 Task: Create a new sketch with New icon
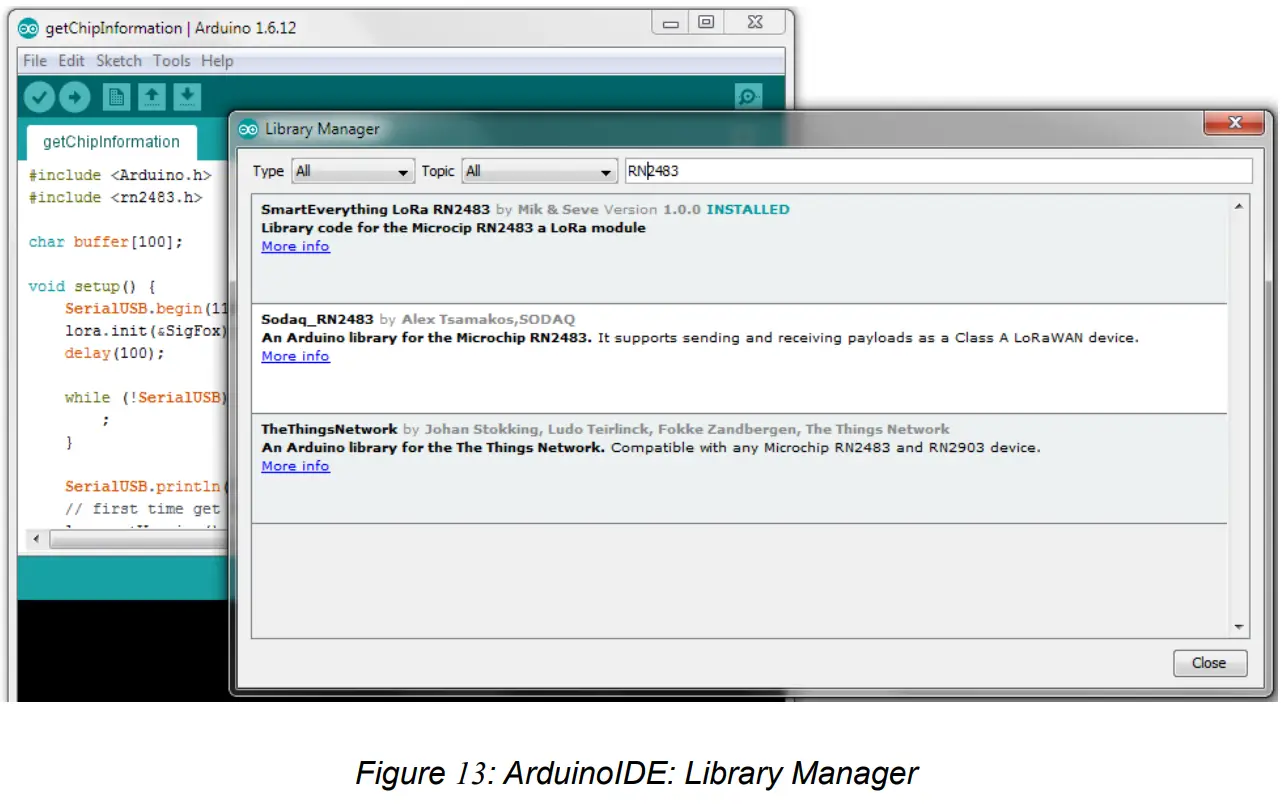[118, 97]
